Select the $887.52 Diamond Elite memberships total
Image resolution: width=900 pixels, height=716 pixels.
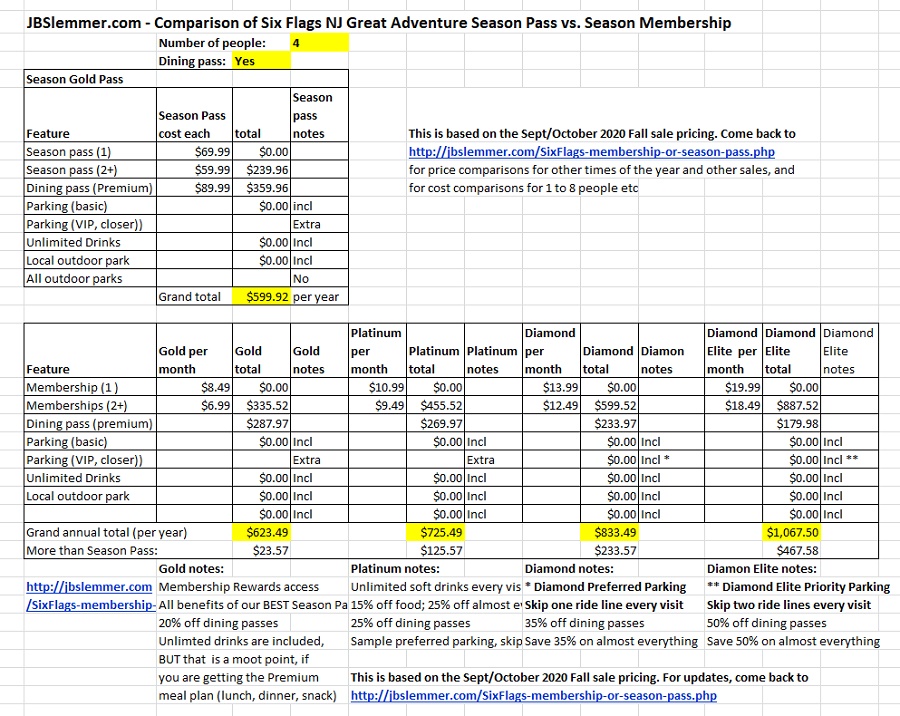[x=792, y=405]
